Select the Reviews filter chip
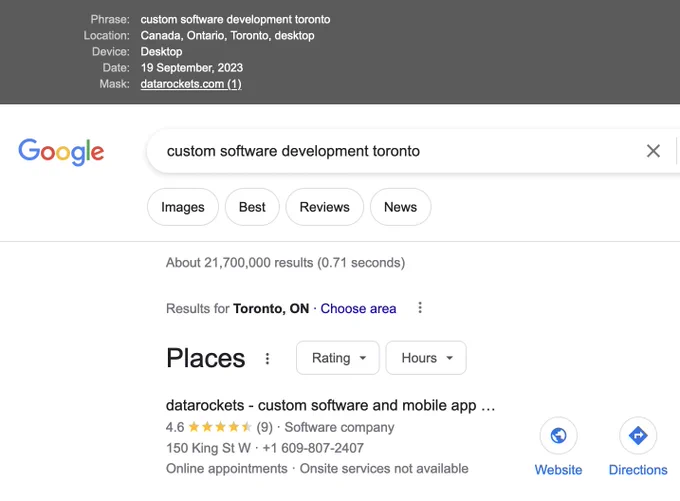The width and height of the screenshot is (680, 501). (x=324, y=207)
